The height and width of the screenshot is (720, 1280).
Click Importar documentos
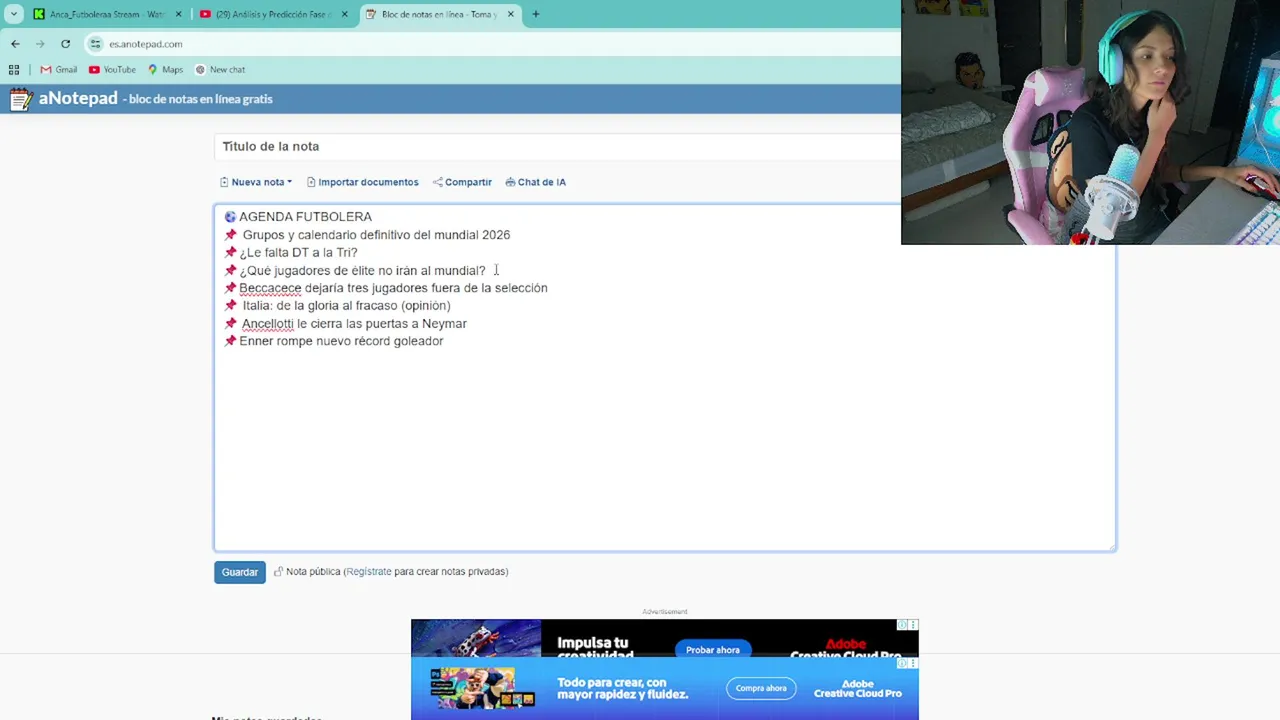tap(362, 182)
